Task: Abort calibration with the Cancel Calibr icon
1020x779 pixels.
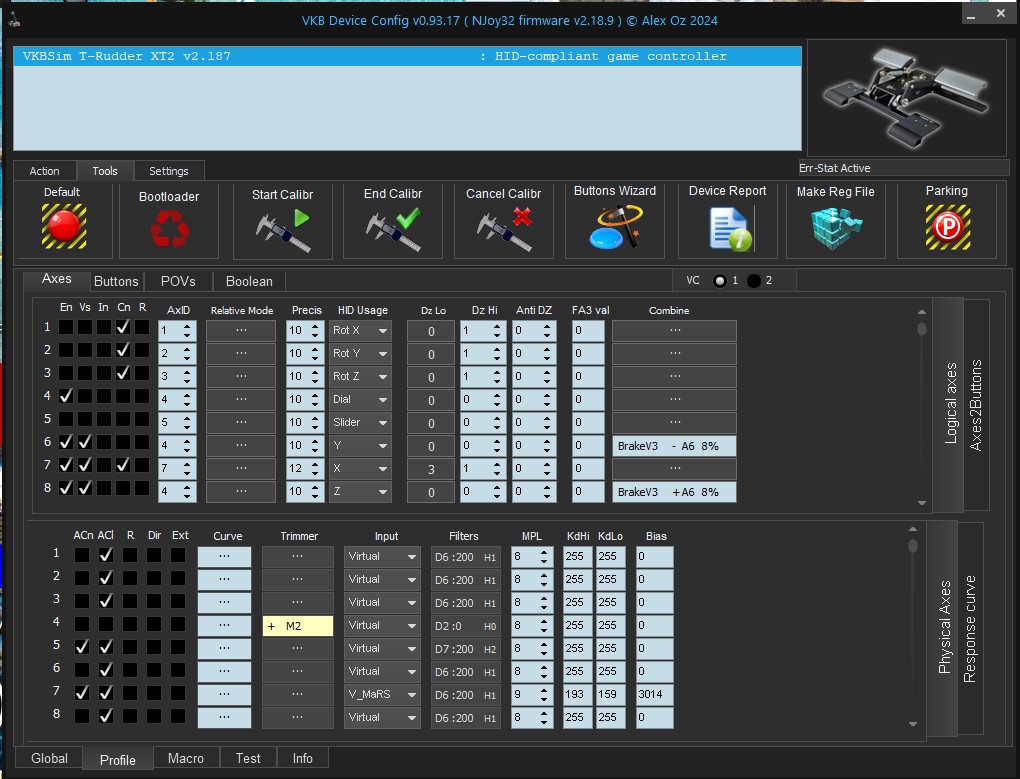Action: click(x=504, y=230)
